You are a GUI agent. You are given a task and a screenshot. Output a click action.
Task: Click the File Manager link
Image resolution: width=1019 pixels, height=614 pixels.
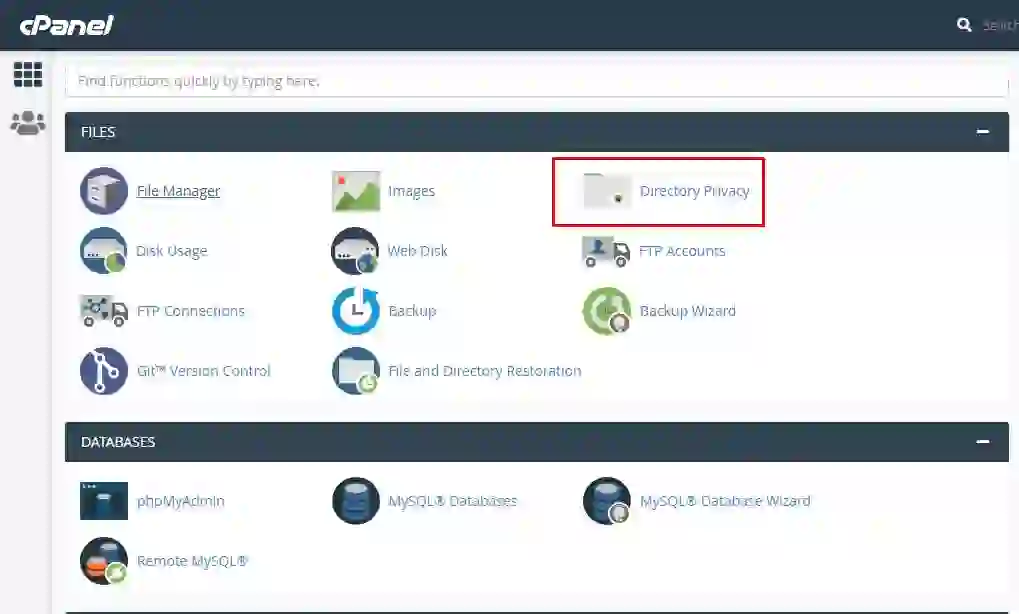coord(178,191)
